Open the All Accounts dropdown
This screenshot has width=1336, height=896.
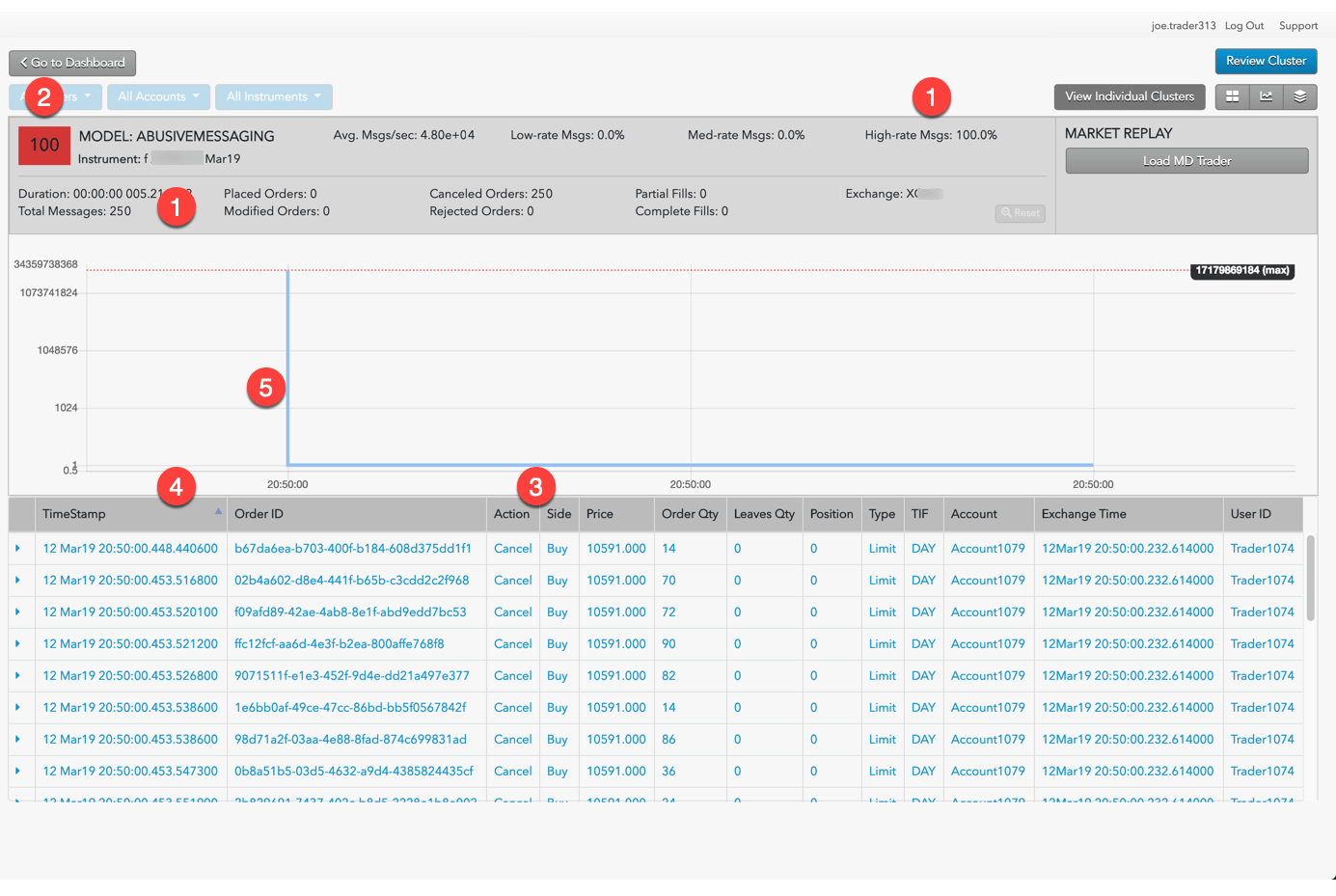[158, 96]
